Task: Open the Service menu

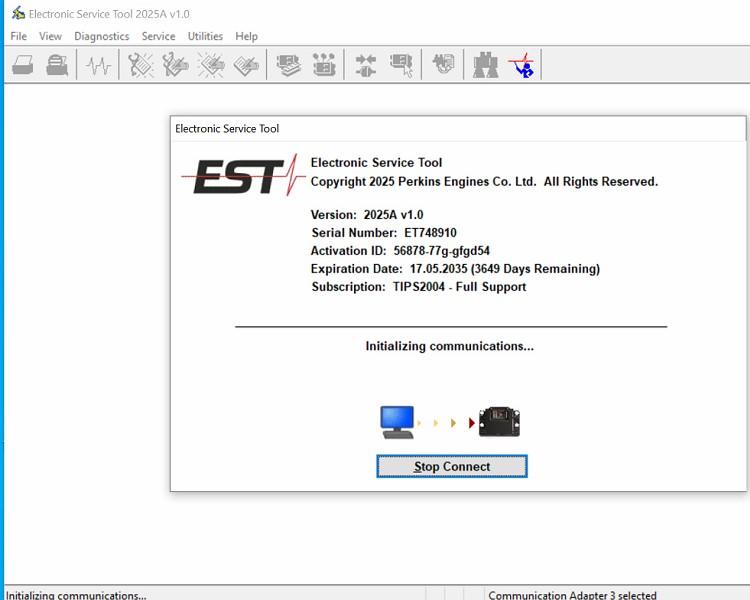Action: [158, 36]
